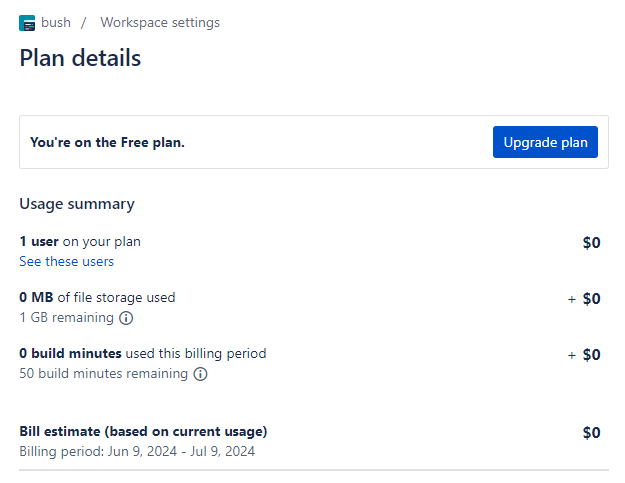Click the "0 build minutes used" line
This screenshot has width=625, height=483.
tap(143, 353)
